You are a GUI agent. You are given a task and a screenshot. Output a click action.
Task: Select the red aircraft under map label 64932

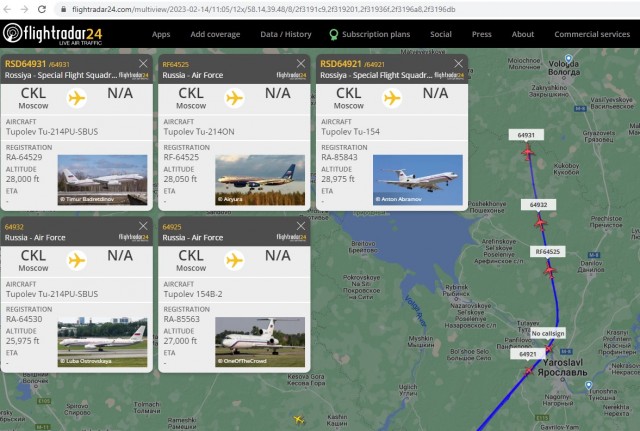pyautogui.click(x=540, y=223)
